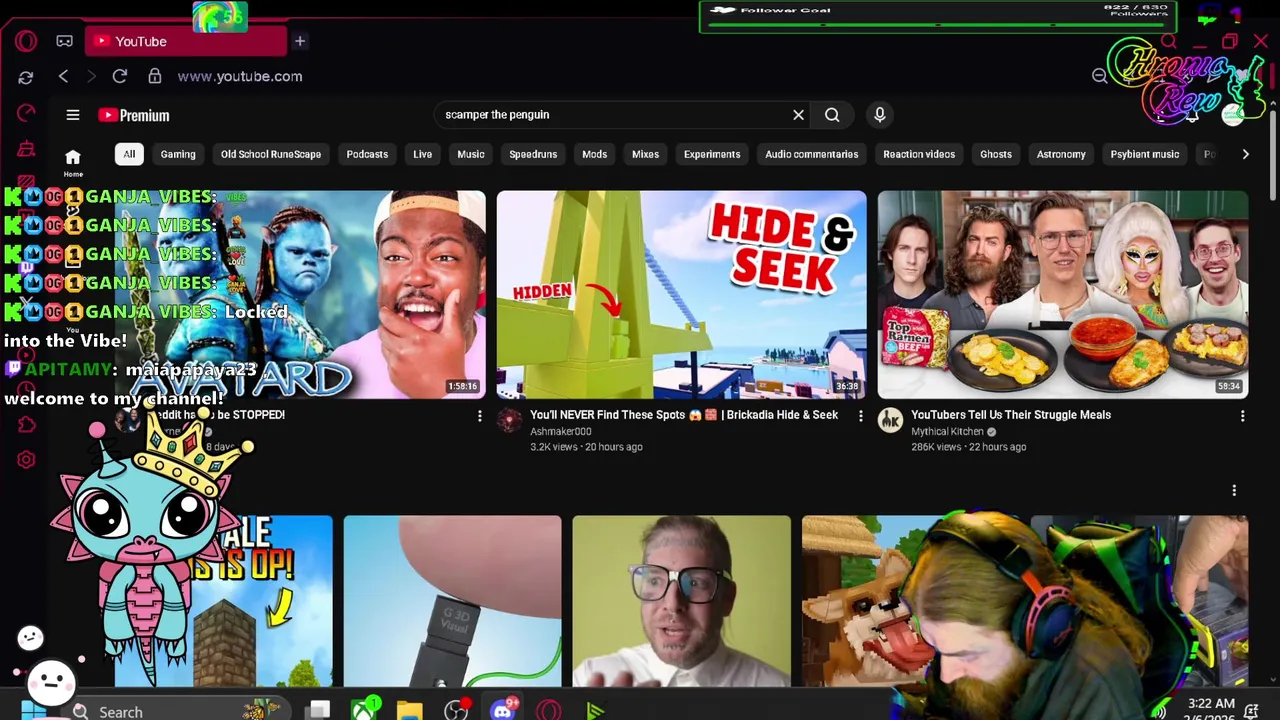Open the Mythical Kitchen channel avatar
The width and height of the screenshot is (1280, 720).
point(890,421)
